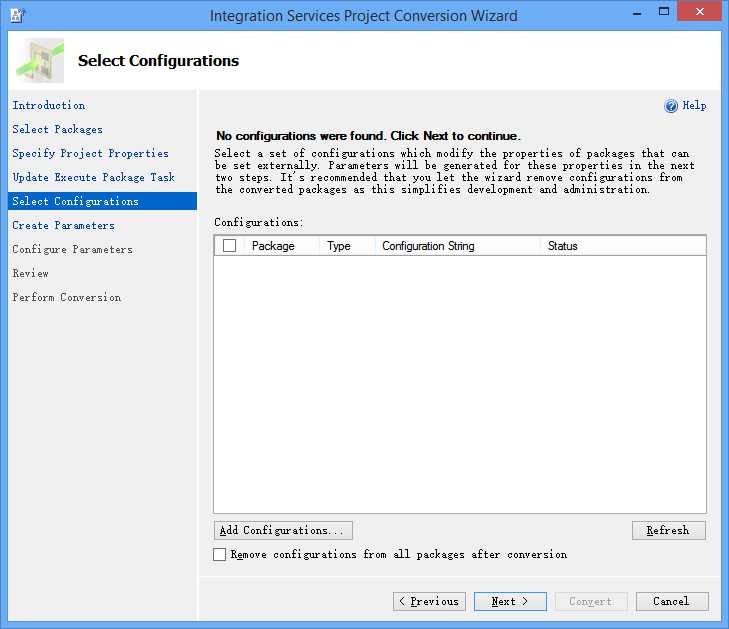Click the Perform Conversion step
This screenshot has height=629, width=729.
(x=67, y=297)
